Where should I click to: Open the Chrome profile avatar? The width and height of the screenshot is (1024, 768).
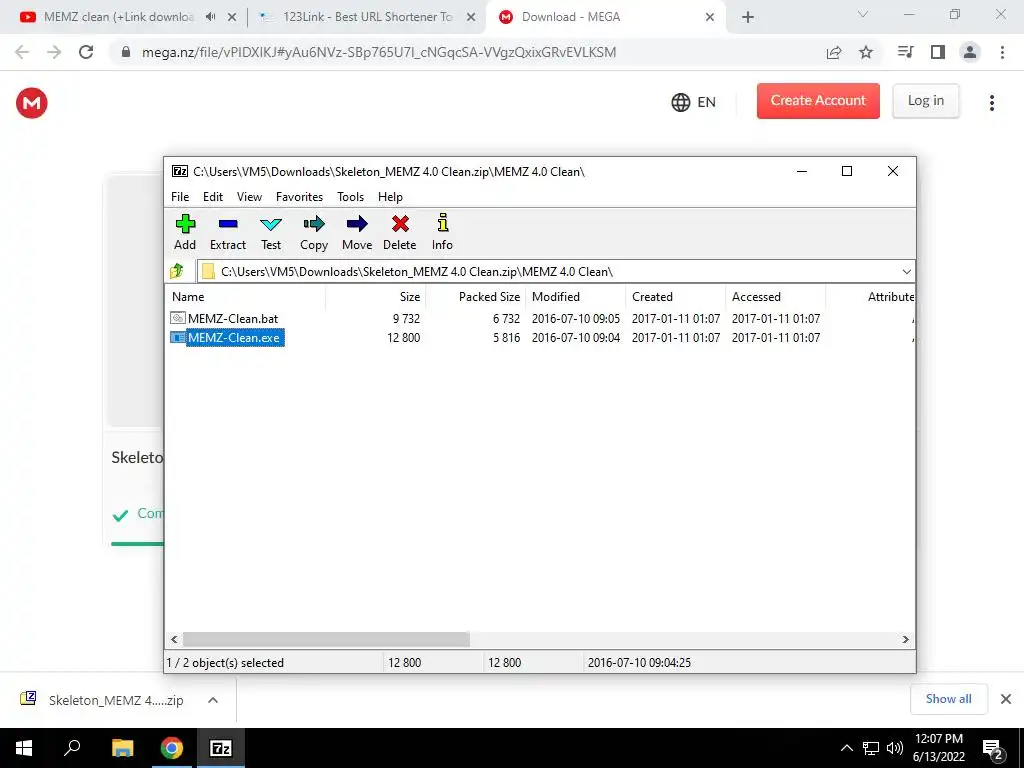click(970, 52)
